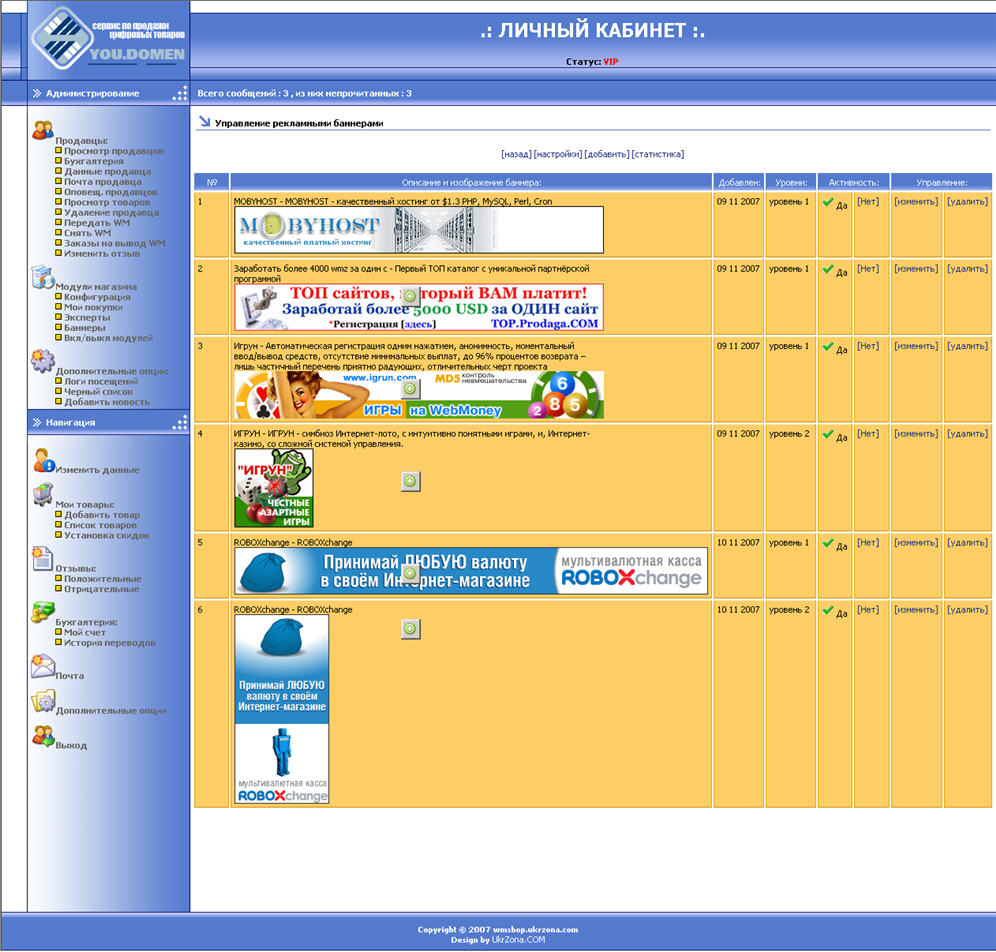Open the Навигация panel header
The image size is (996, 952).
point(109,422)
